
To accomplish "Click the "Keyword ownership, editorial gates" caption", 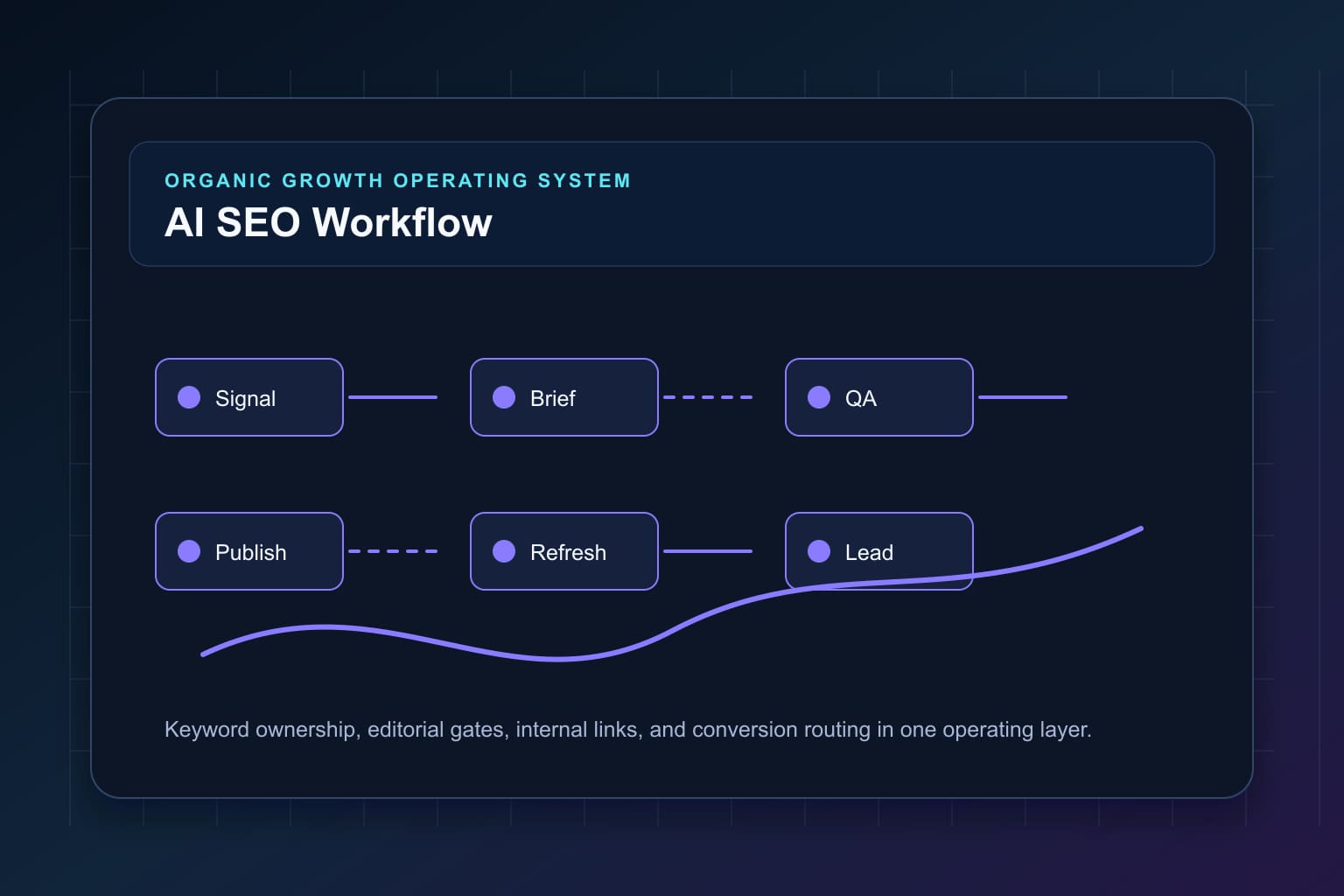I will pyautogui.click(x=627, y=730).
